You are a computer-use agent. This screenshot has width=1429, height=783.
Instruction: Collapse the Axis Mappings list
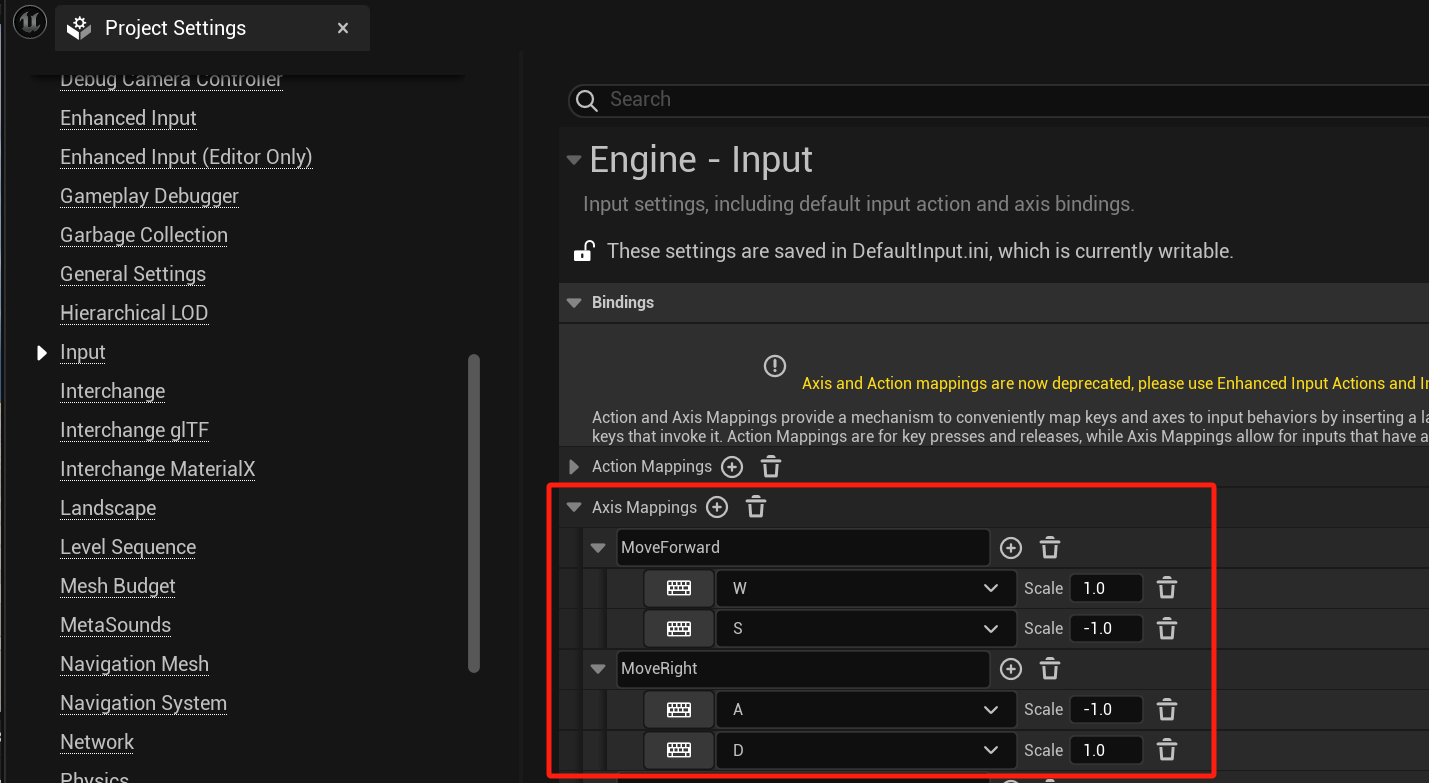pyautogui.click(x=574, y=508)
